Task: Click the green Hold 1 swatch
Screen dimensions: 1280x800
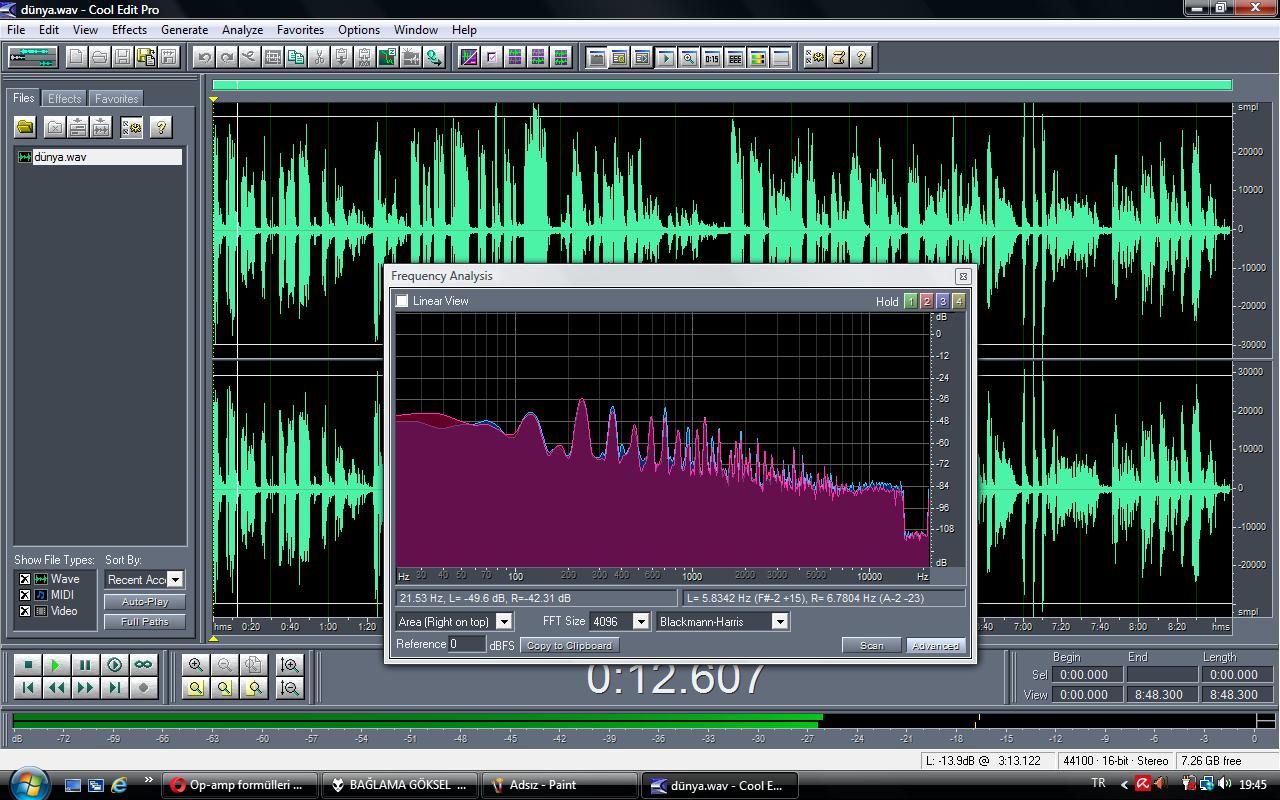Action: (x=910, y=301)
